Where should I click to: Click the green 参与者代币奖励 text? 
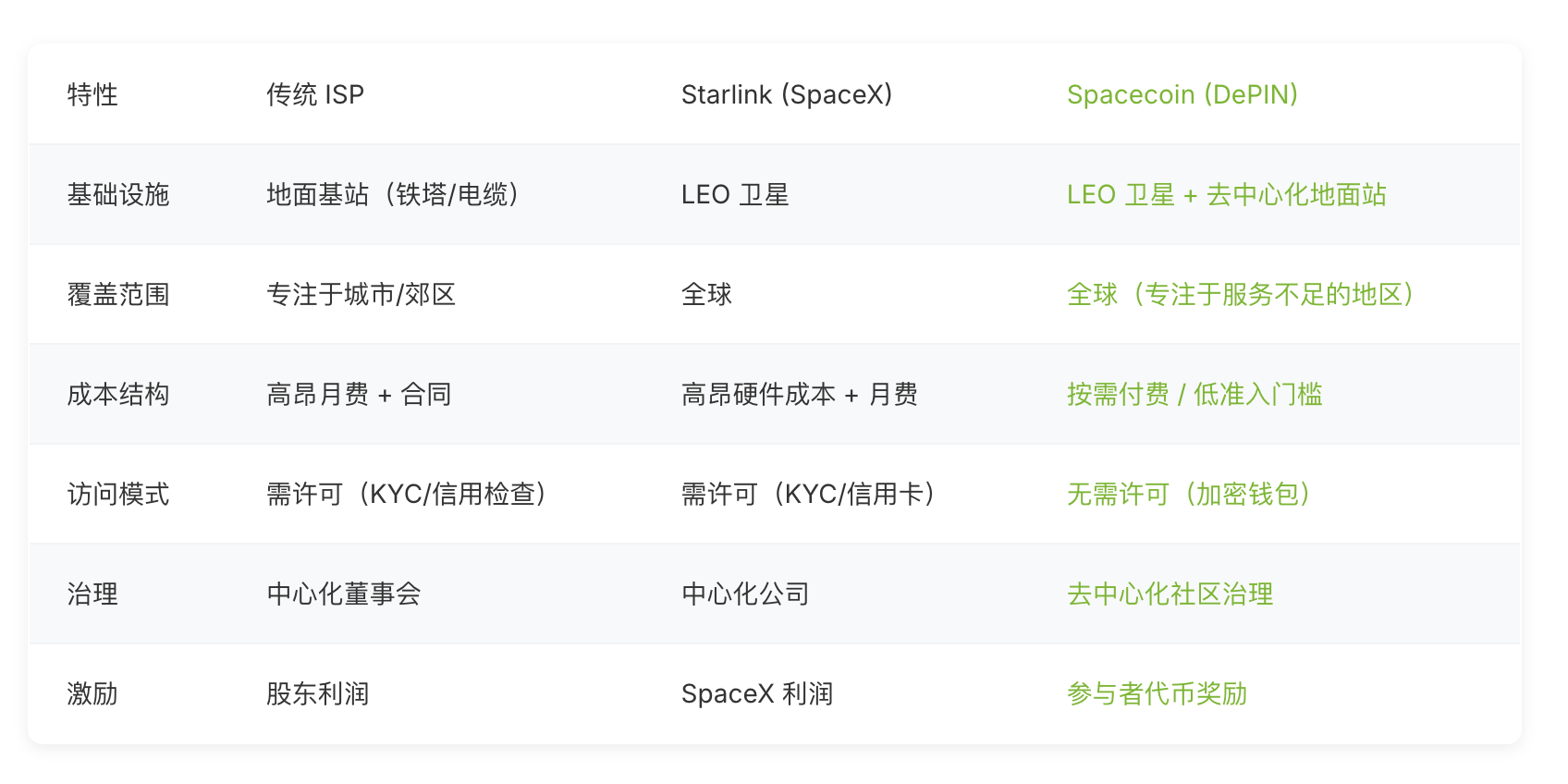pos(1157,693)
